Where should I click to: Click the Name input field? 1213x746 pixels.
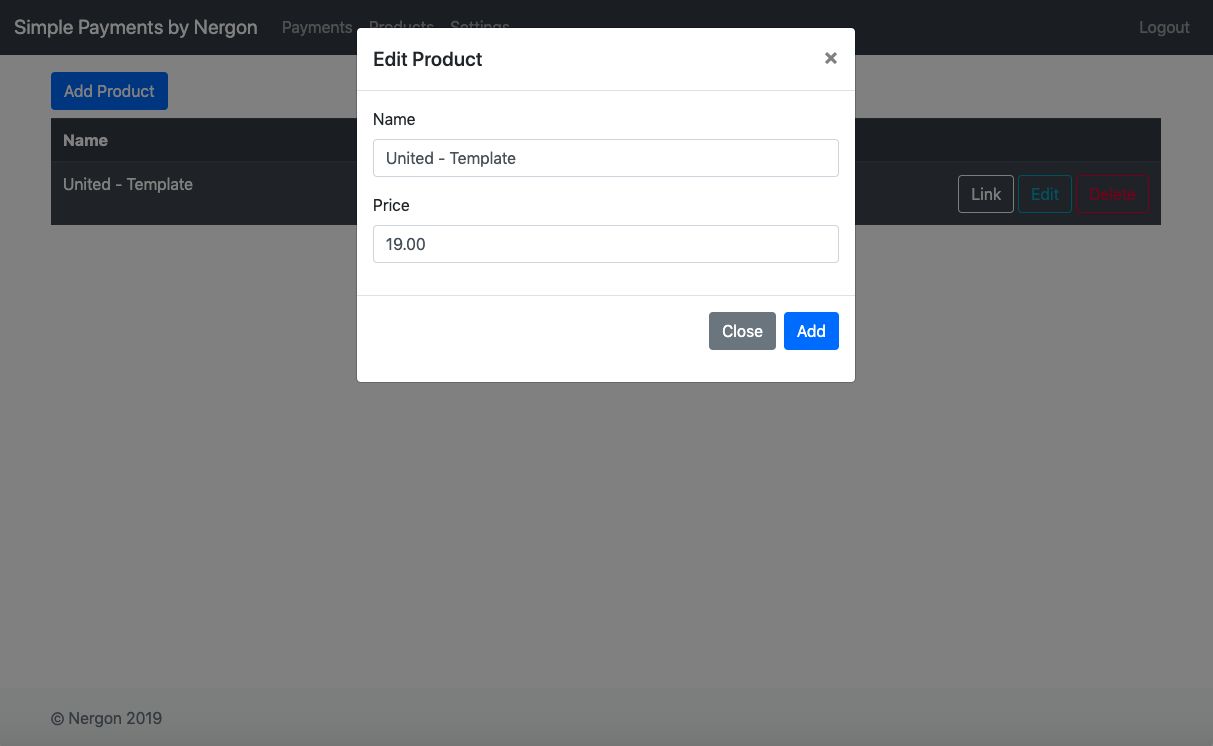(x=605, y=158)
